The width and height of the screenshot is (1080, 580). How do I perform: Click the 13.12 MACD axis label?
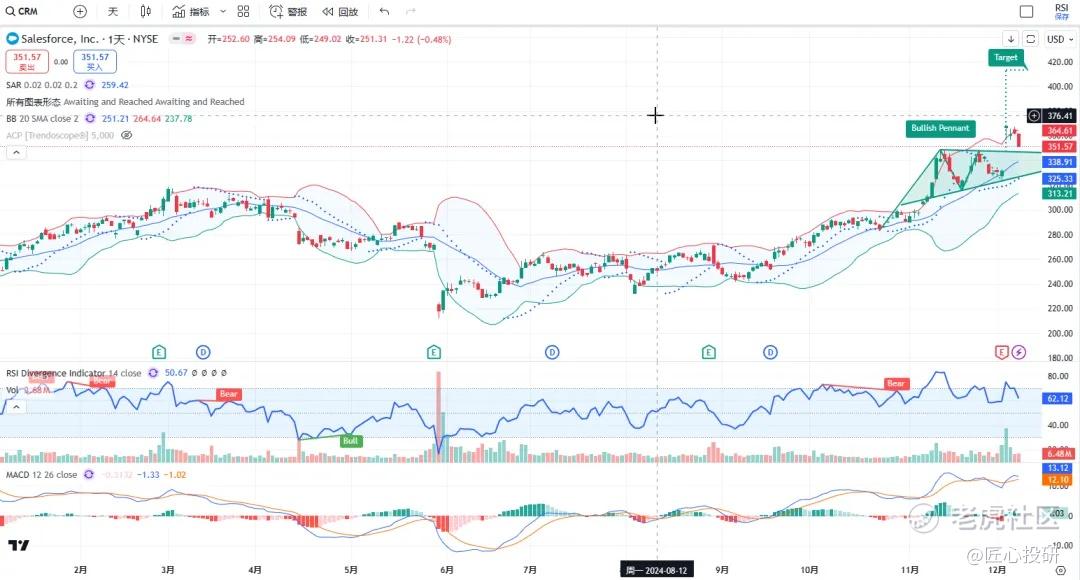pos(1058,468)
